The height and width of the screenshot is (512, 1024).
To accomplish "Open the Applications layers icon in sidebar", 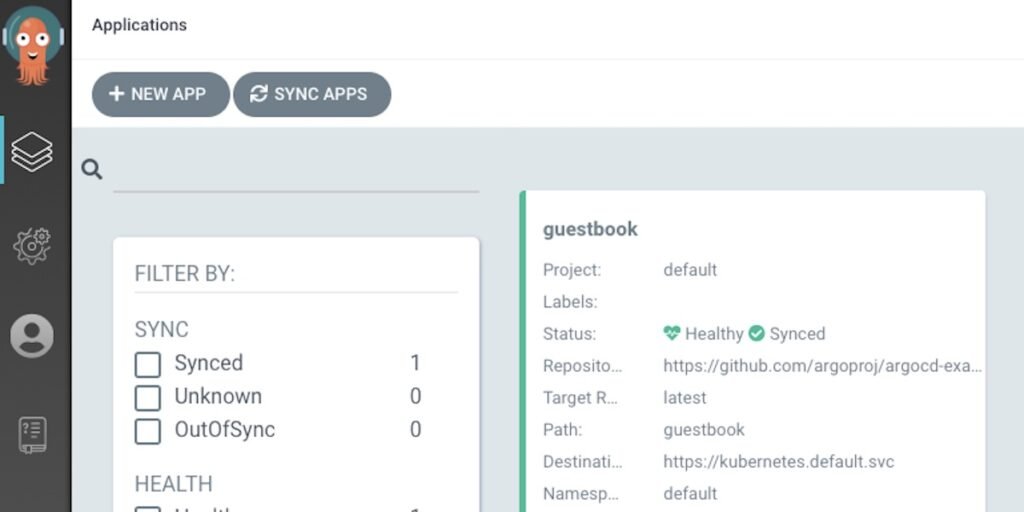I will coord(32,151).
